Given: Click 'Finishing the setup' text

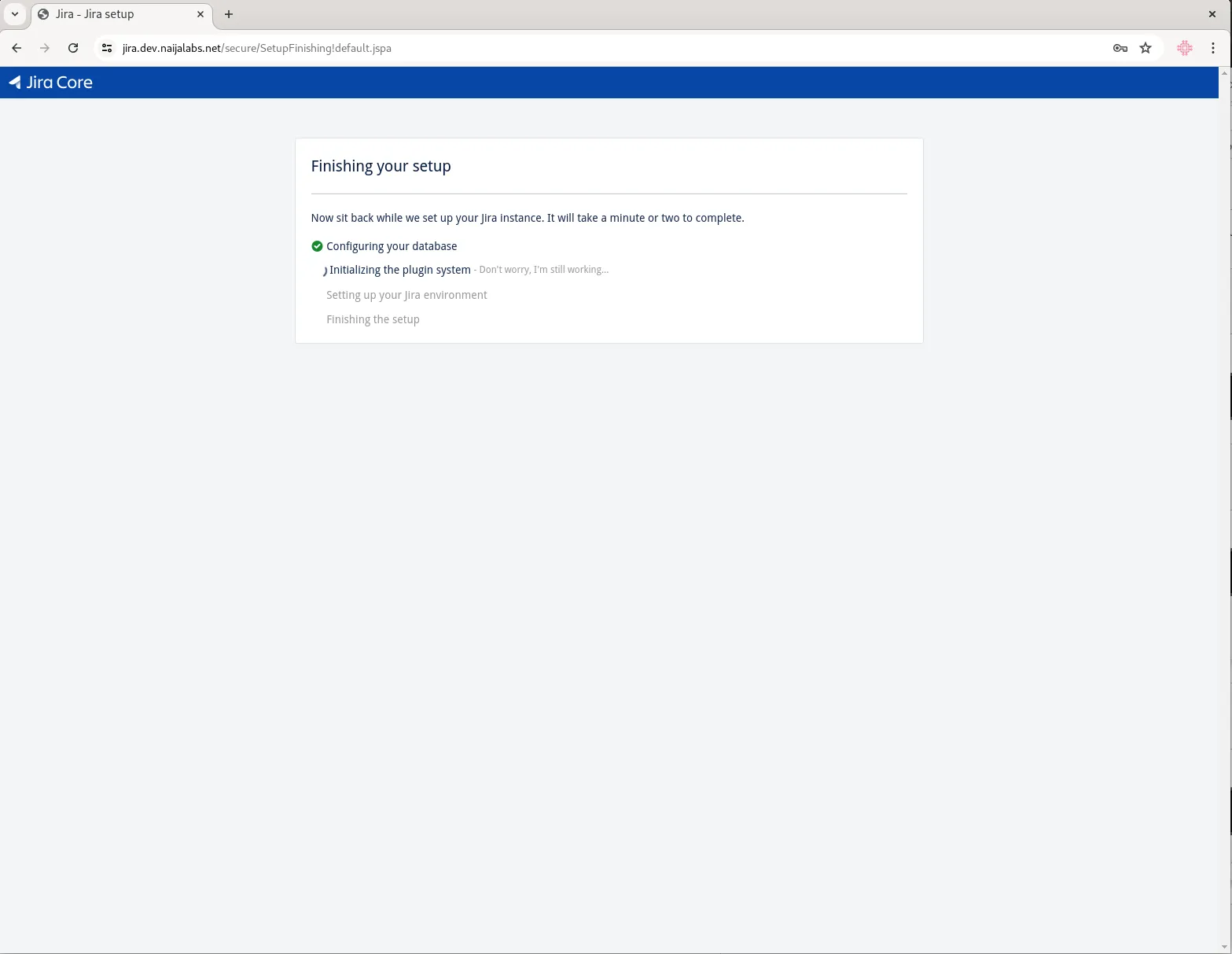Looking at the screenshot, I should [373, 319].
